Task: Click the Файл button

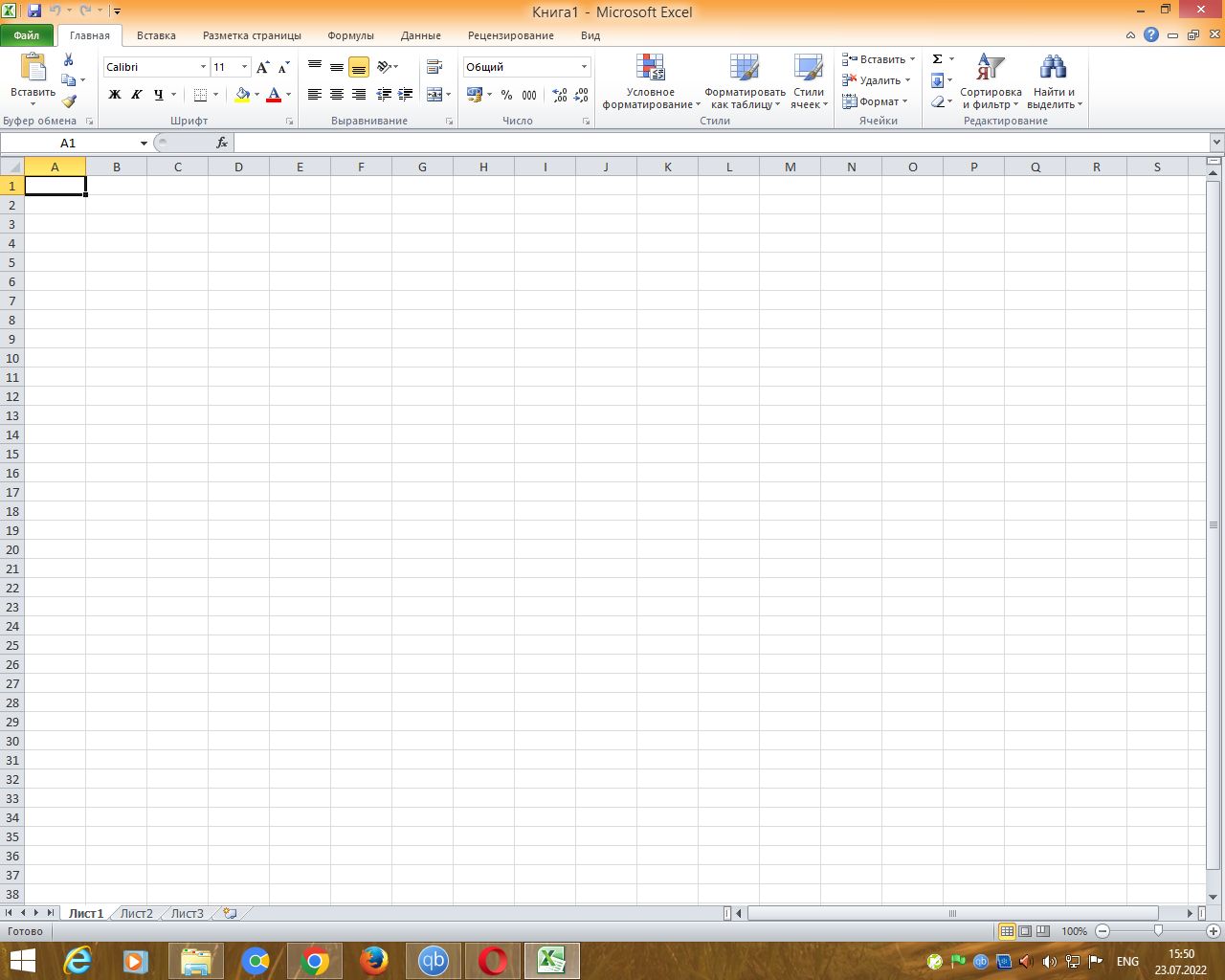Action: tap(27, 35)
